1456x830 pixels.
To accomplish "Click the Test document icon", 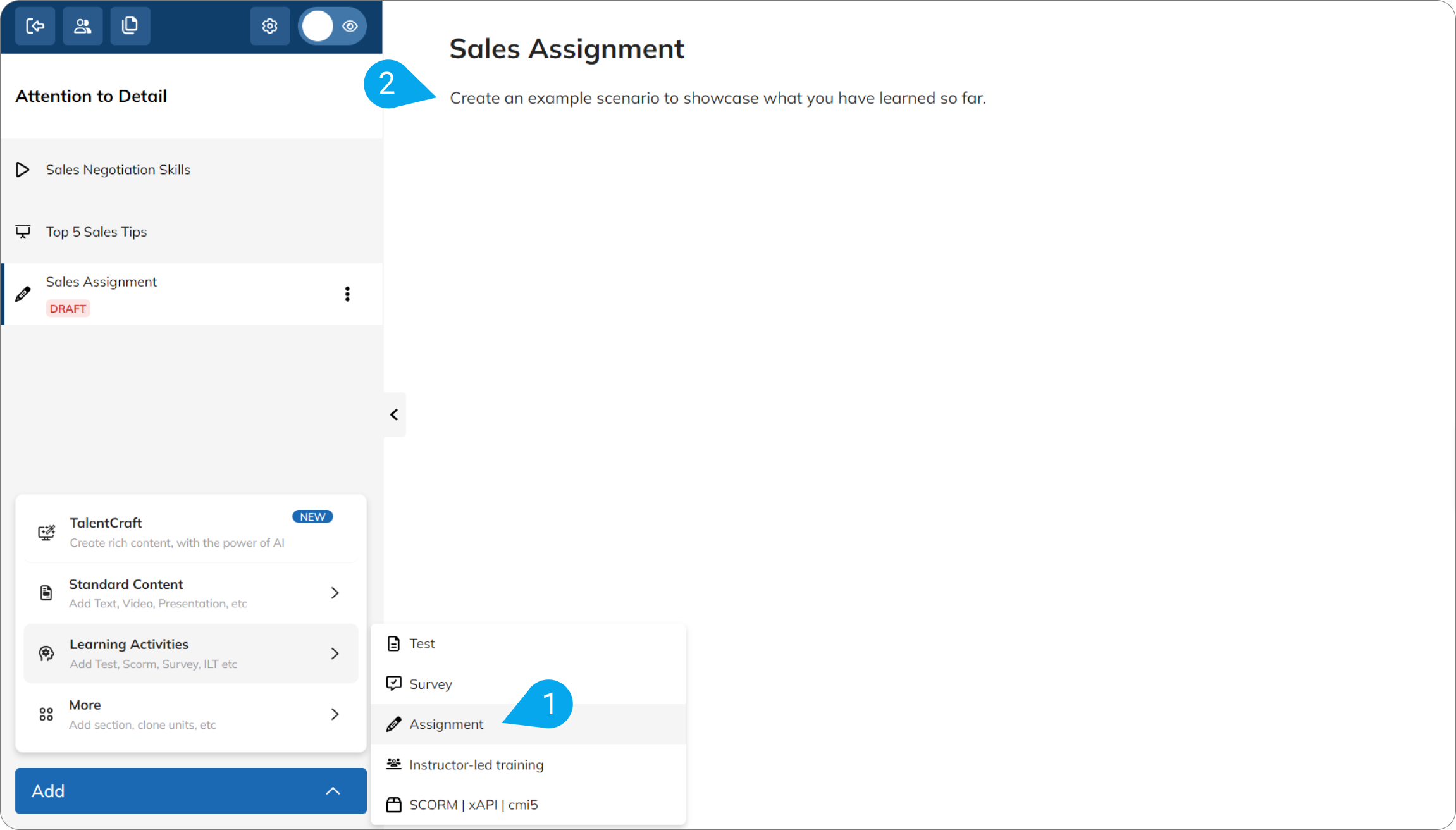I will click(393, 643).
